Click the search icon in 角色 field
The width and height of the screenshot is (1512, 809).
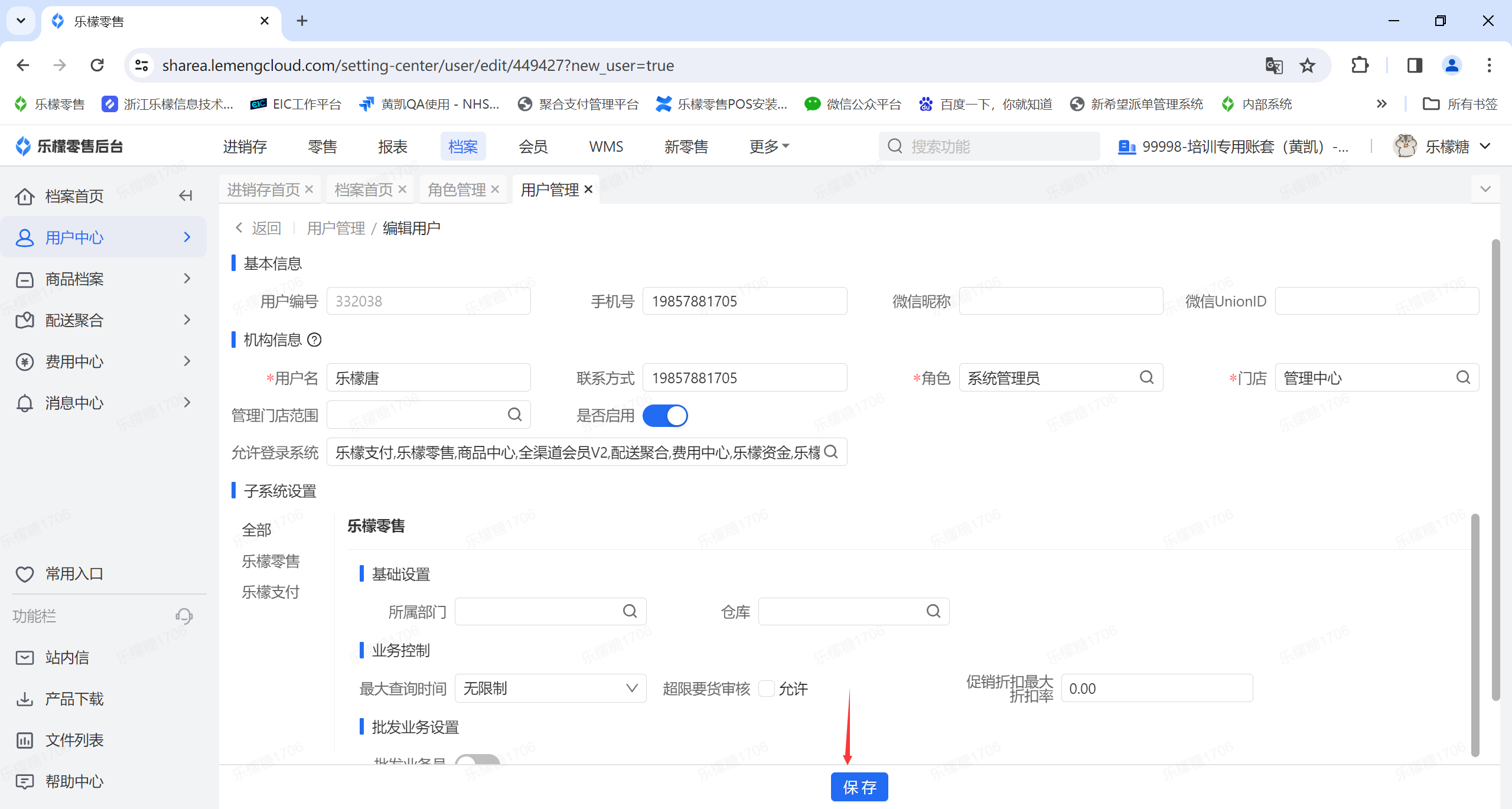1146,377
